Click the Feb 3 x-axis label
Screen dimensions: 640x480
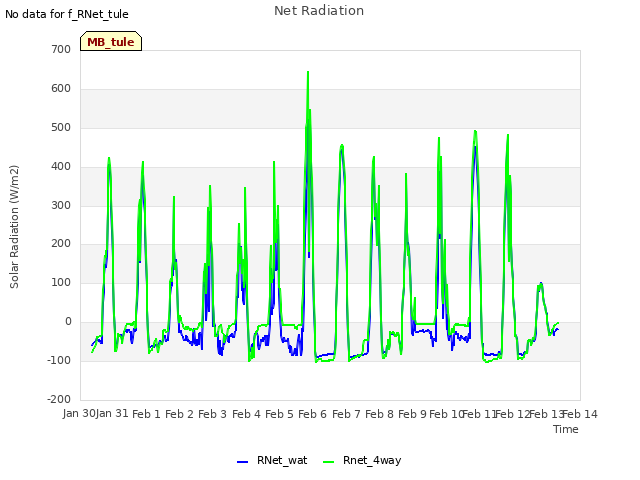pyautogui.click(x=213, y=414)
